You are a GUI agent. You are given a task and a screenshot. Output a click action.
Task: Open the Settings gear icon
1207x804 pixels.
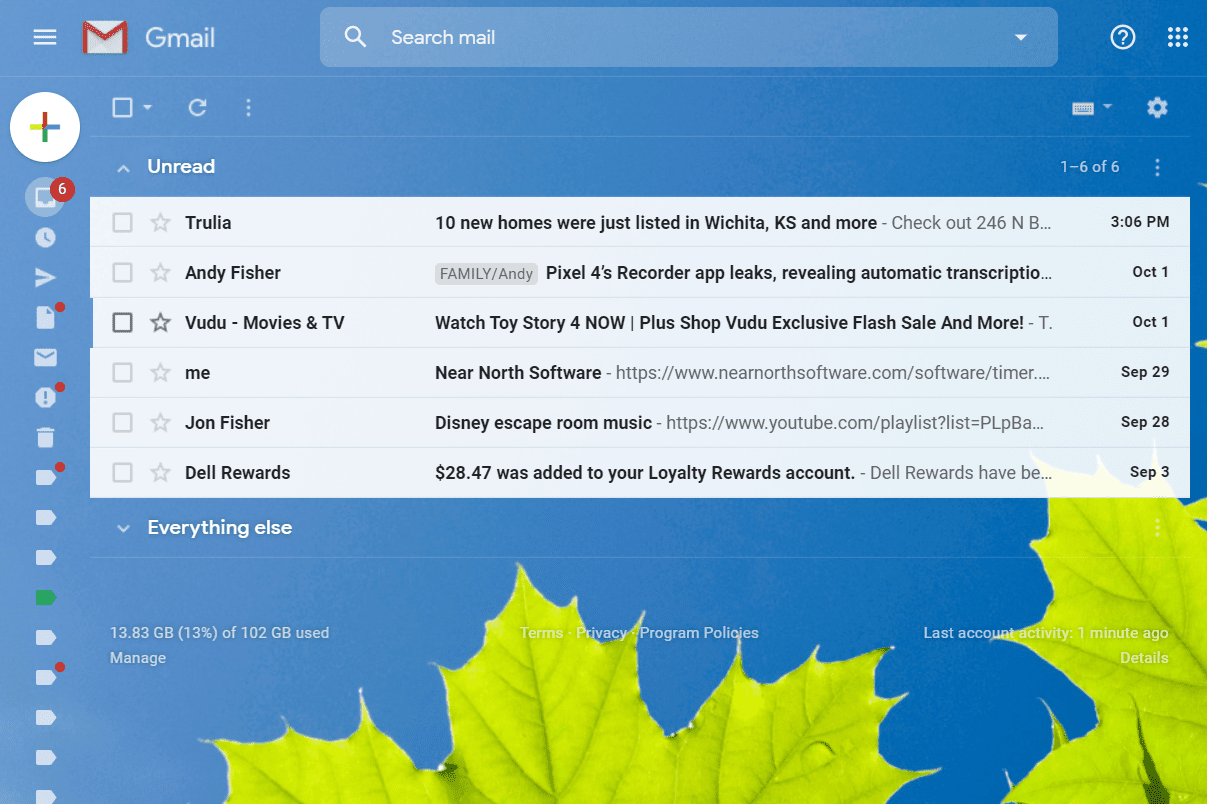tap(1157, 108)
